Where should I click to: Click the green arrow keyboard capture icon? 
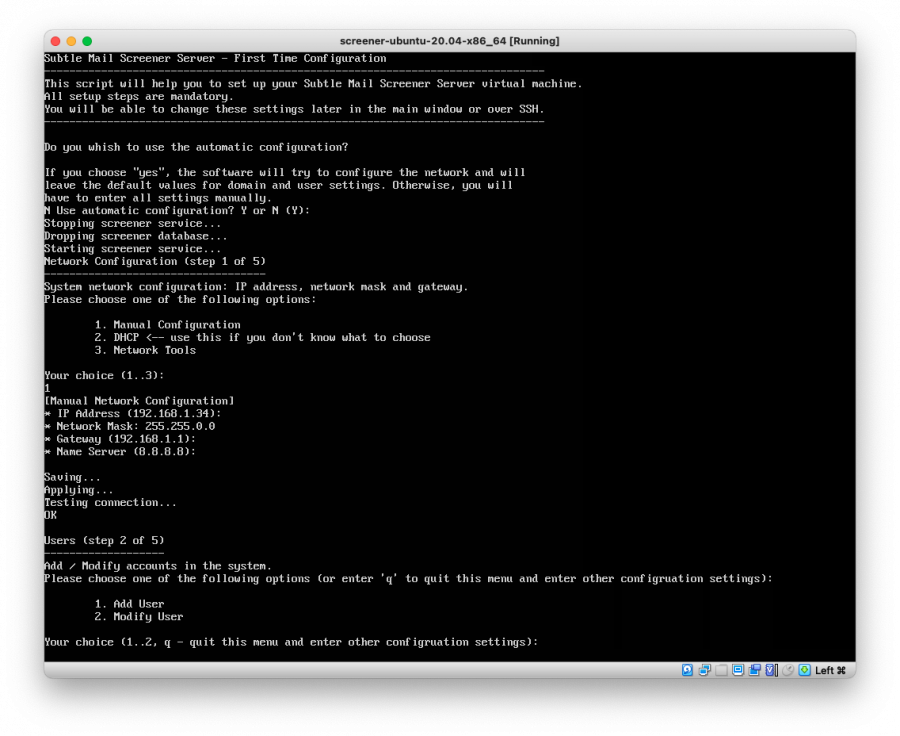tap(804, 670)
